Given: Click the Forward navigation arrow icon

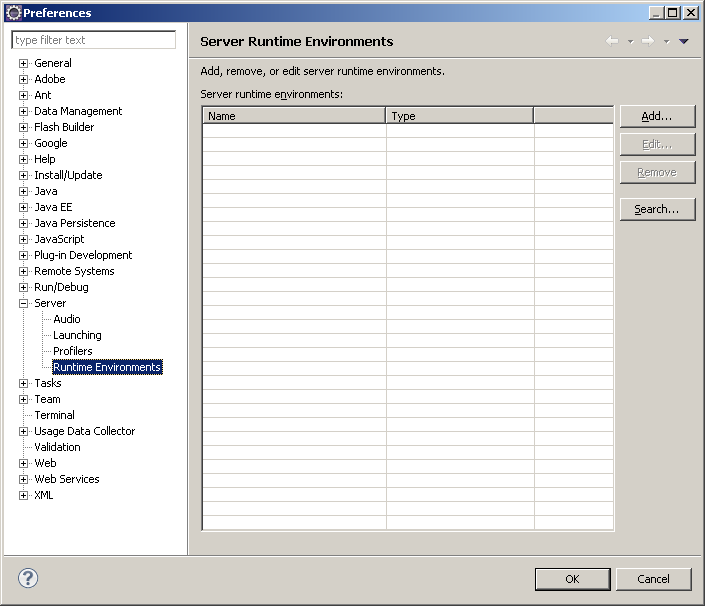Looking at the screenshot, I should click(x=647, y=41).
